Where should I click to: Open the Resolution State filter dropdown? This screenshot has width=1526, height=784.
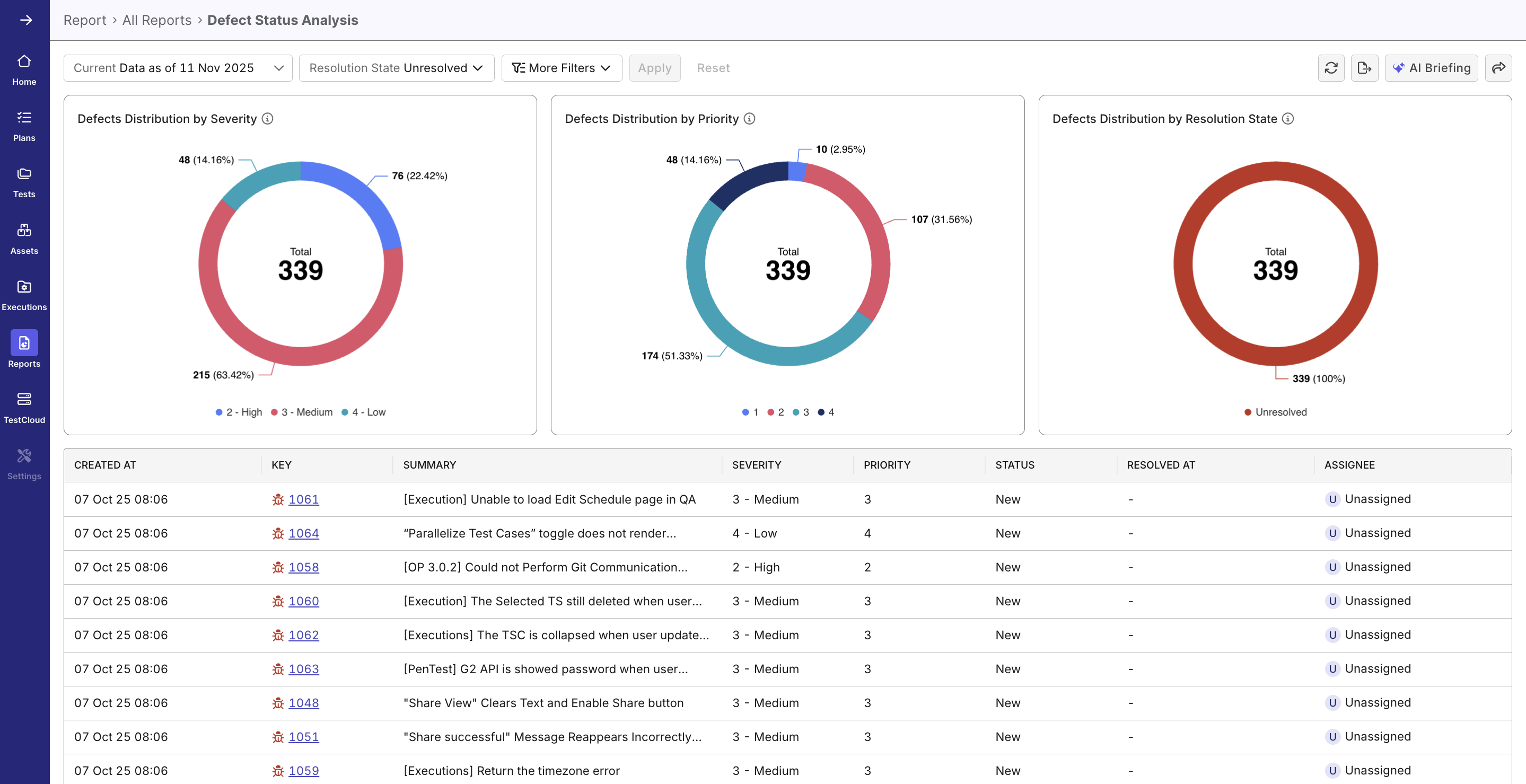point(396,67)
